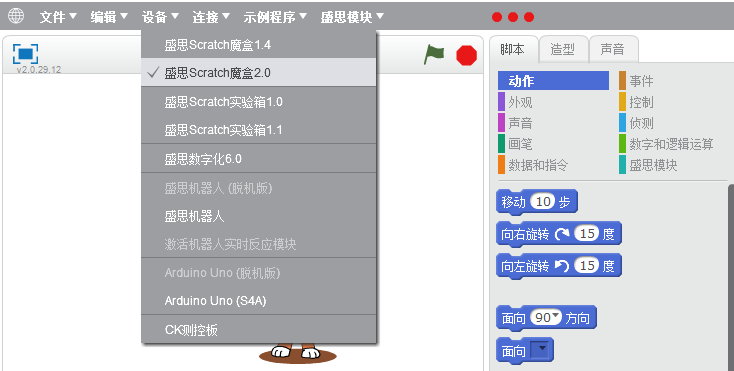Edit degrees field in 向左旋转 block

click(x=587, y=266)
